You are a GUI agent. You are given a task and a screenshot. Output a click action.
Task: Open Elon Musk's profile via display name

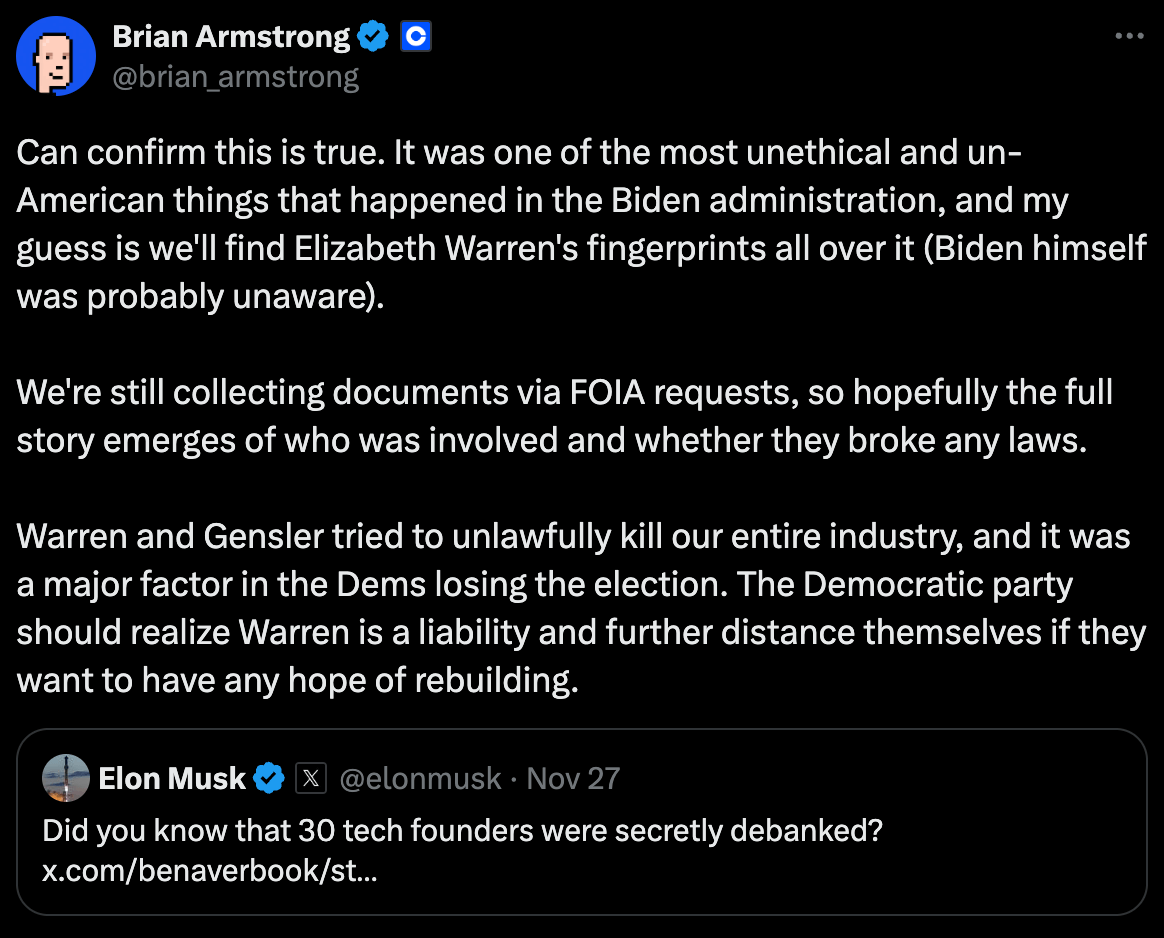172,778
